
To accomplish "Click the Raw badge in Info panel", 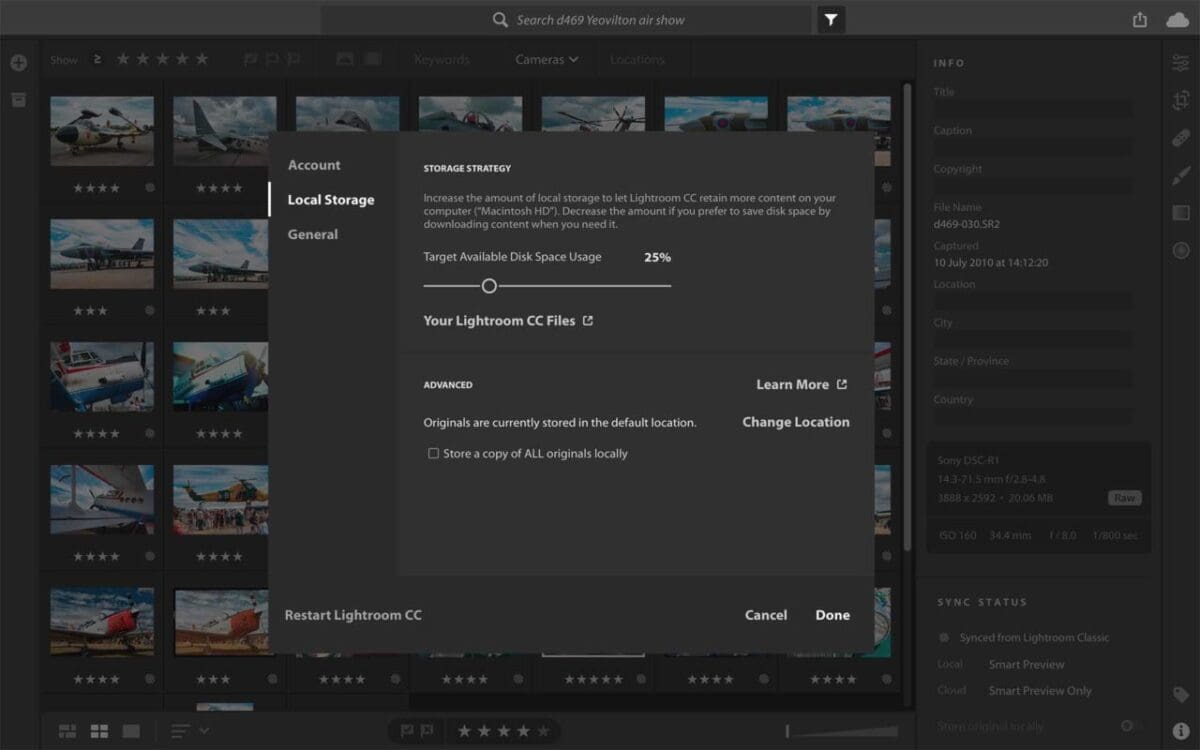I will coord(1124,498).
